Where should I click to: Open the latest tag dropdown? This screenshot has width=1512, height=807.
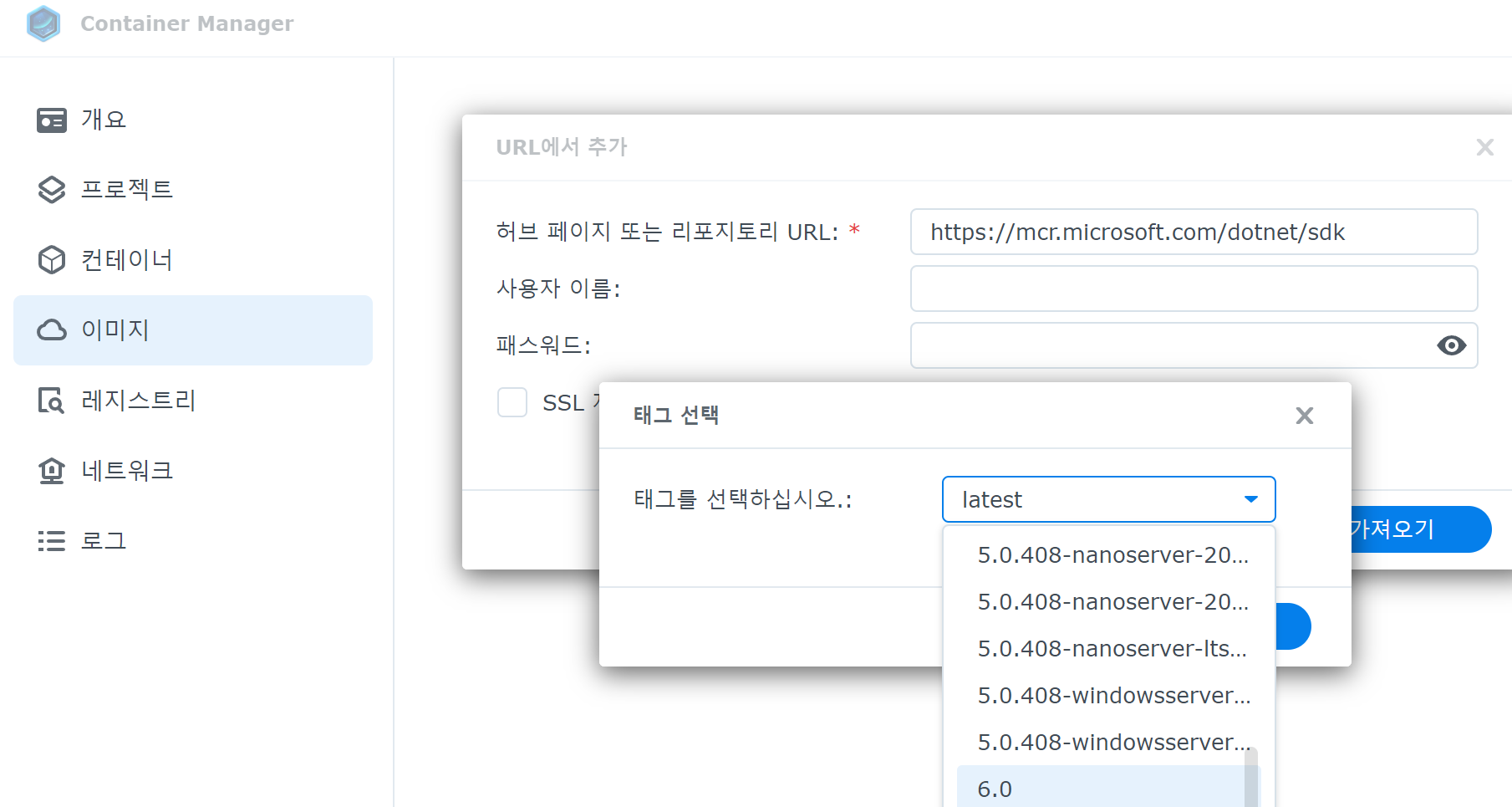1108,499
